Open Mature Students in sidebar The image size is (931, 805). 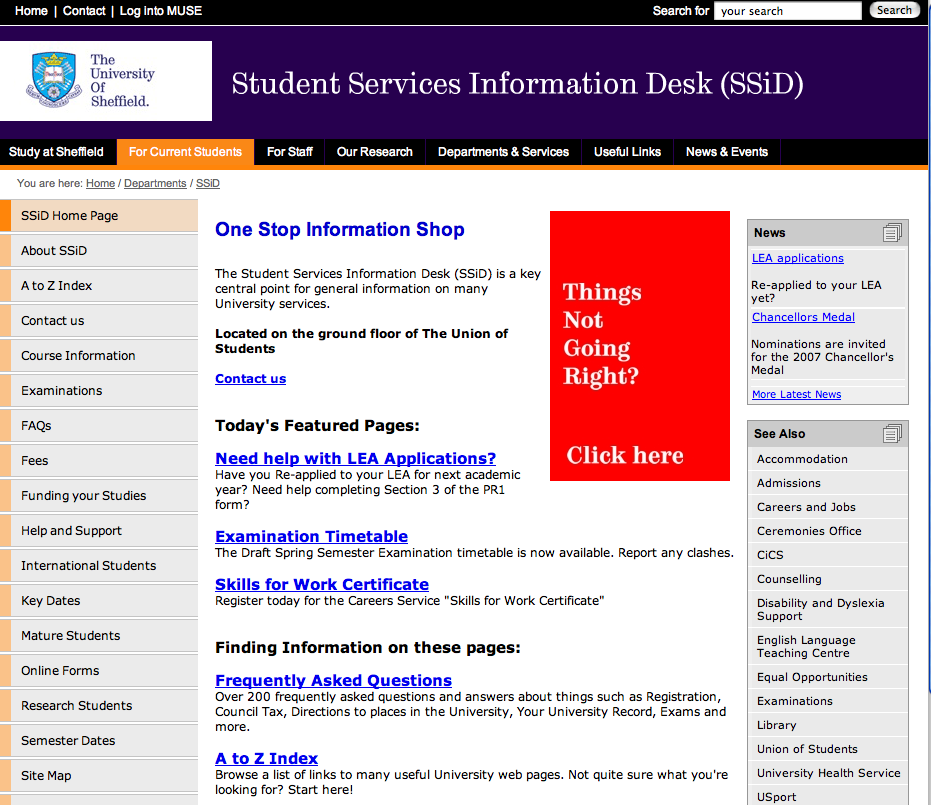pyautogui.click(x=99, y=636)
